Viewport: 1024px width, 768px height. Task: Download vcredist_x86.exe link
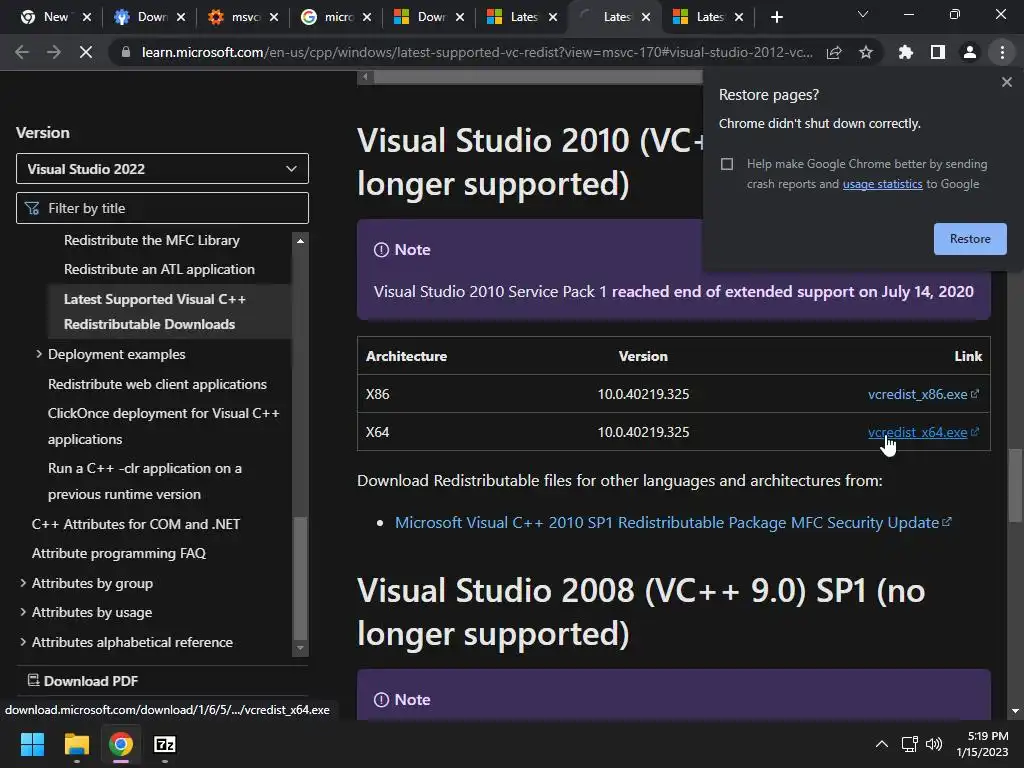click(x=918, y=394)
